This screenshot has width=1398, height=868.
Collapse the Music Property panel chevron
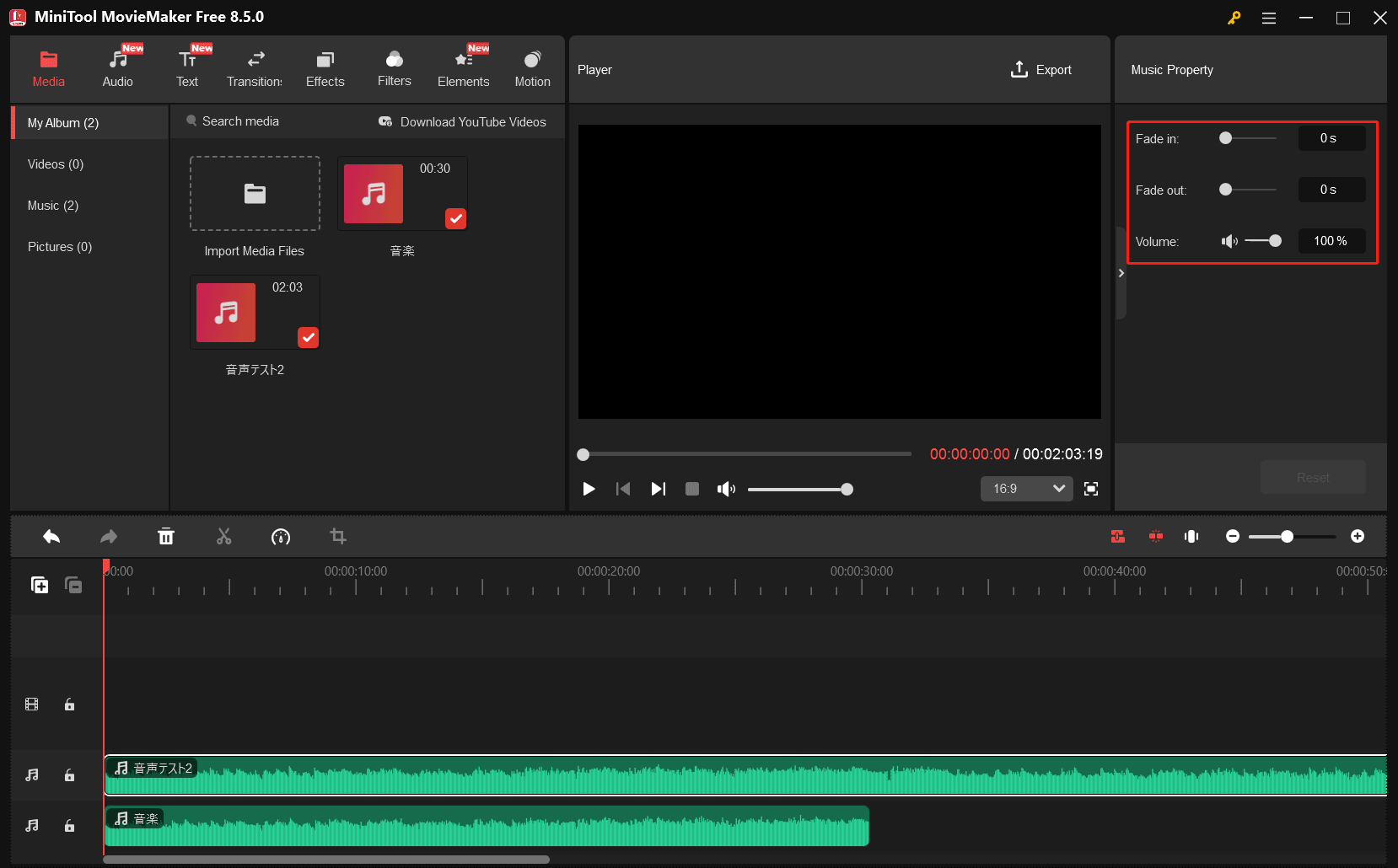[x=1121, y=272]
